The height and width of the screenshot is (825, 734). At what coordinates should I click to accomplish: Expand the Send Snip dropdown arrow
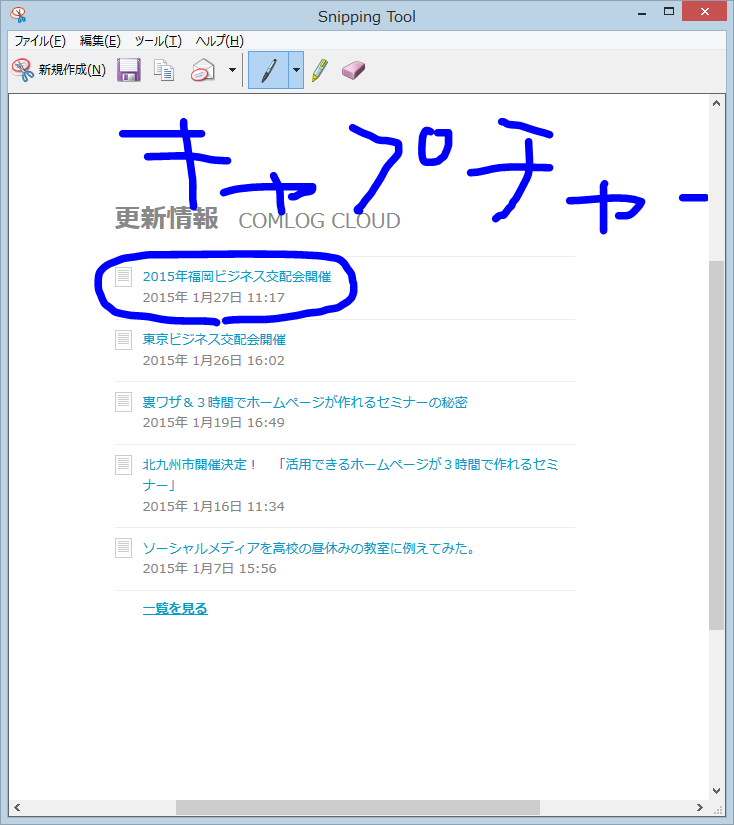tap(232, 70)
